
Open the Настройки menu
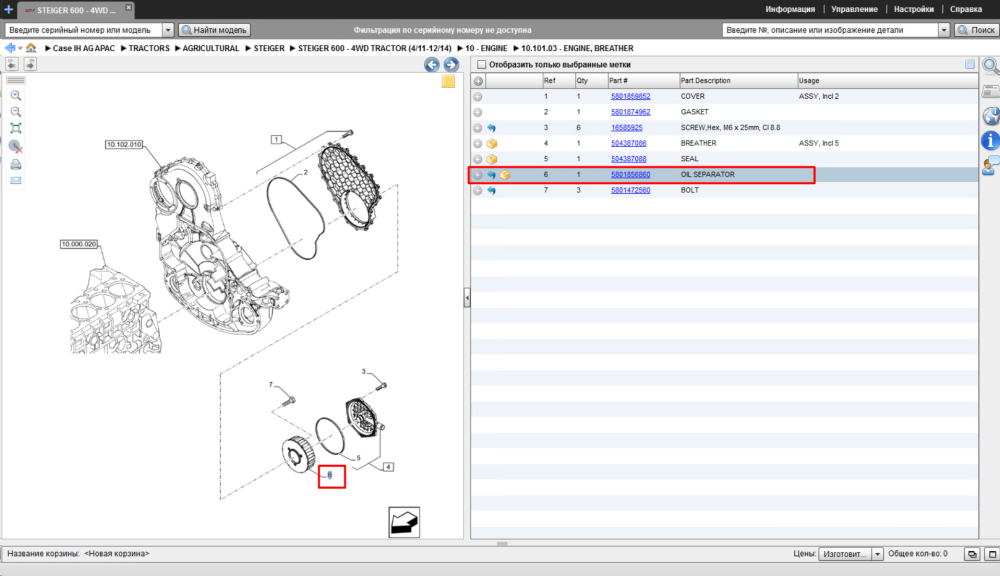click(913, 10)
